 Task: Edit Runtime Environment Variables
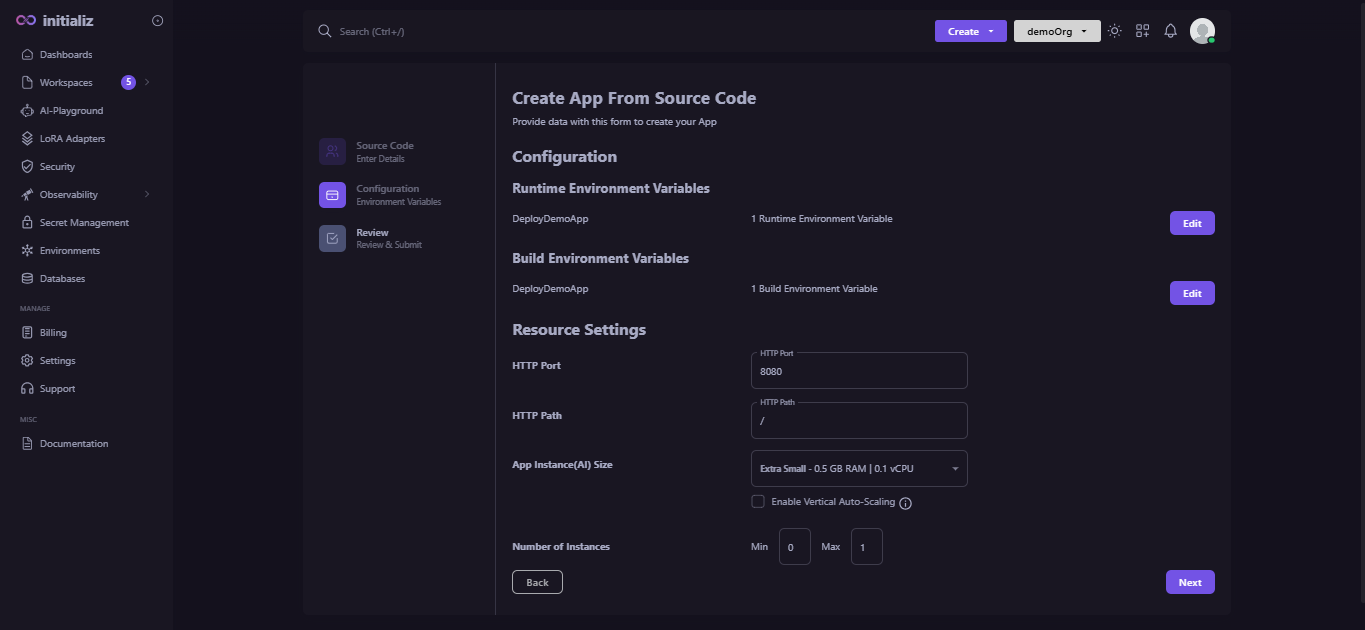pyautogui.click(x=1192, y=223)
